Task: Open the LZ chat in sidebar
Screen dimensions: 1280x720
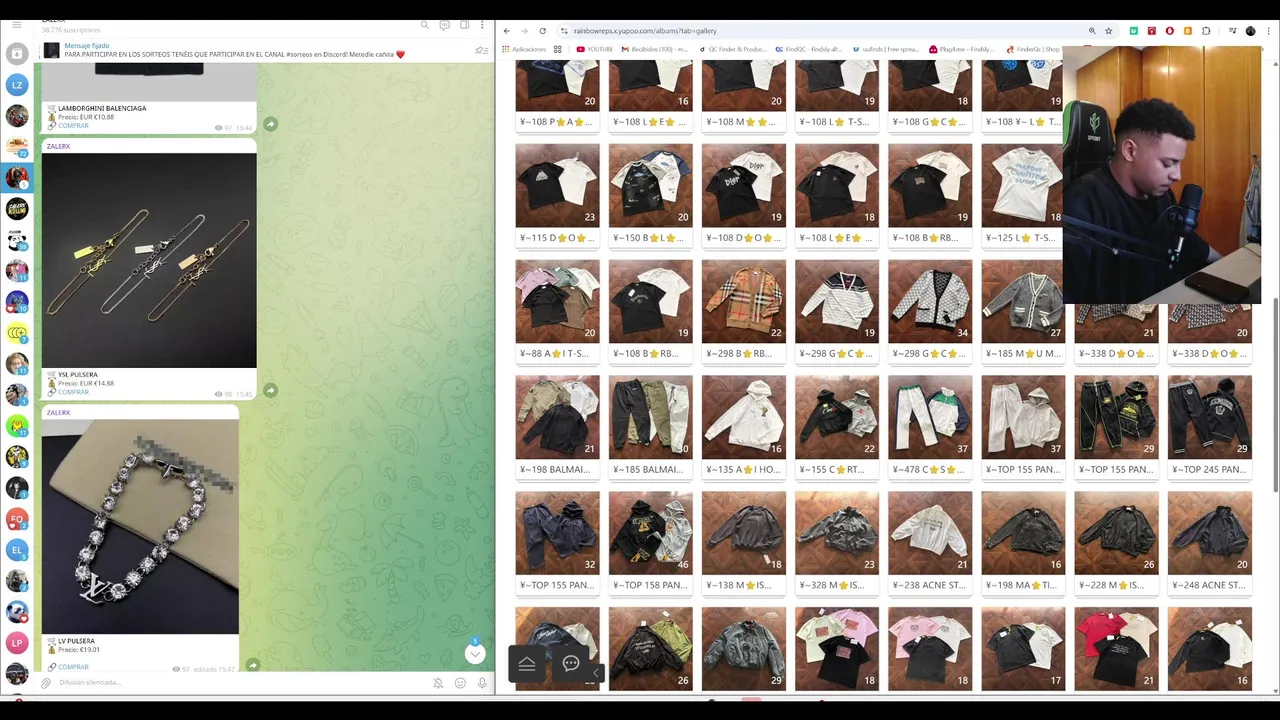Action: 17,85
